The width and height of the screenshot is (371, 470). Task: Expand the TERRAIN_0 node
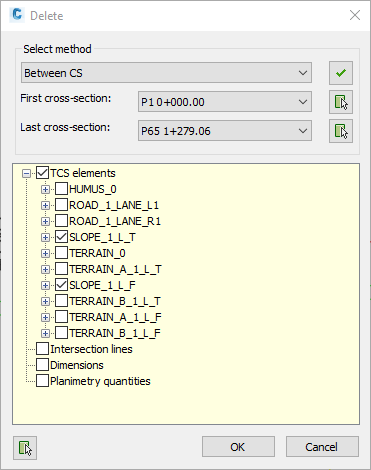click(45, 253)
